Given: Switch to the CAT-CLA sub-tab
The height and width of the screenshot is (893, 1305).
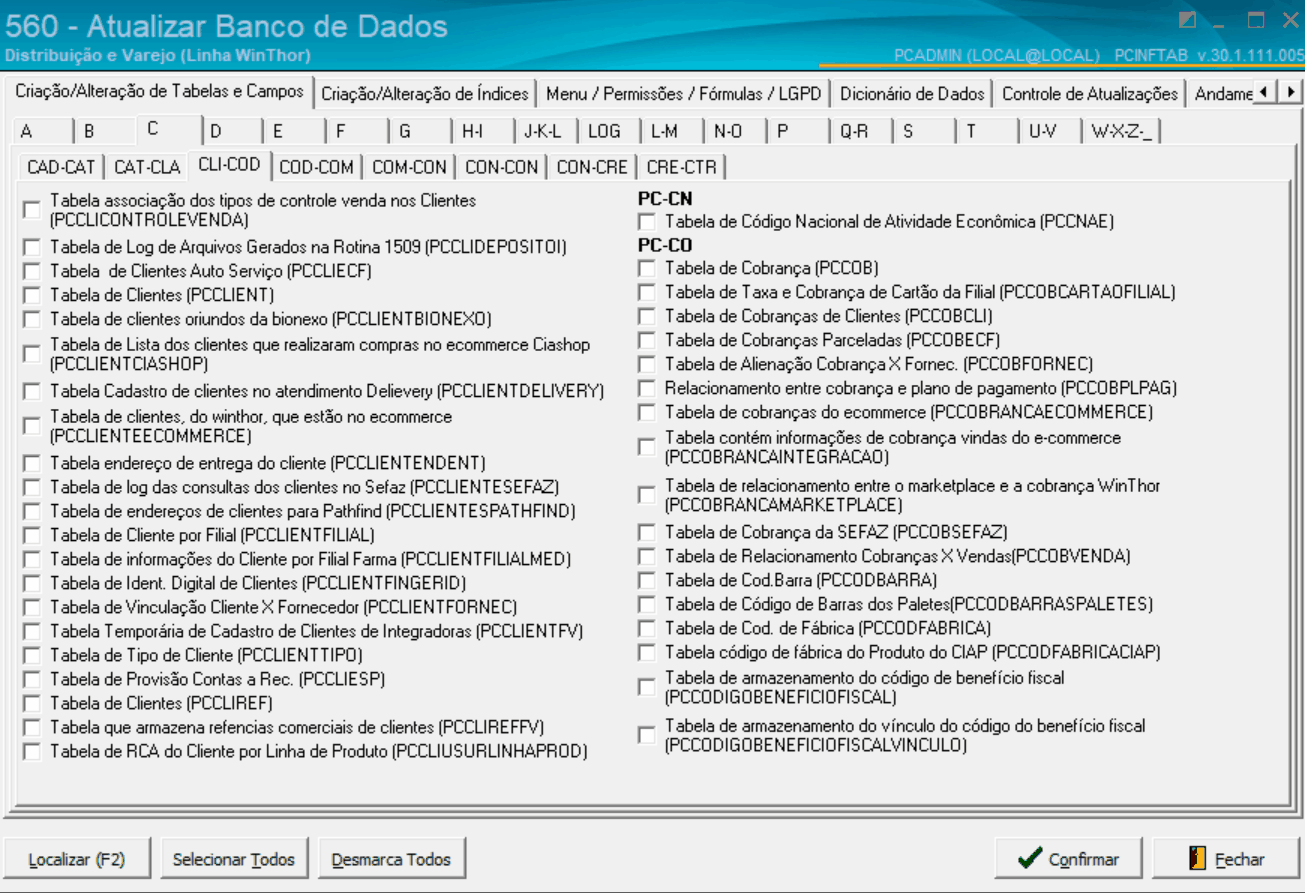Looking at the screenshot, I should click(147, 167).
